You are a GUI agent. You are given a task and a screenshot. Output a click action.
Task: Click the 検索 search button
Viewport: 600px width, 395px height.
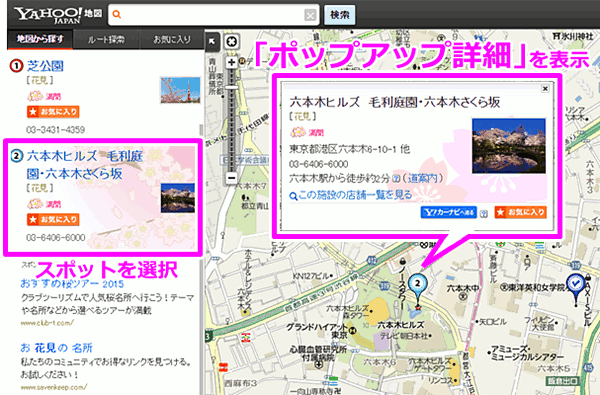pyautogui.click(x=339, y=15)
